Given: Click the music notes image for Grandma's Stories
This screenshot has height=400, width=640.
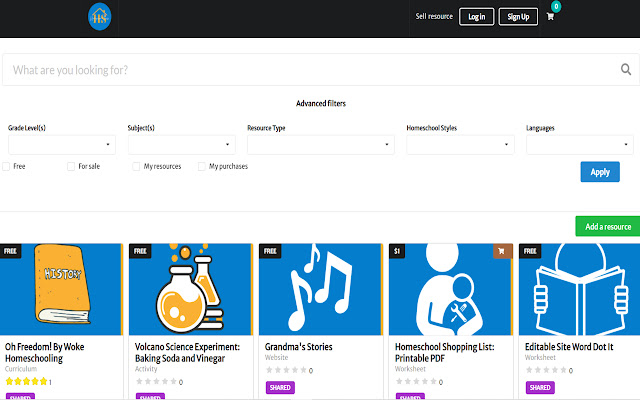Looking at the screenshot, I should tap(319, 288).
